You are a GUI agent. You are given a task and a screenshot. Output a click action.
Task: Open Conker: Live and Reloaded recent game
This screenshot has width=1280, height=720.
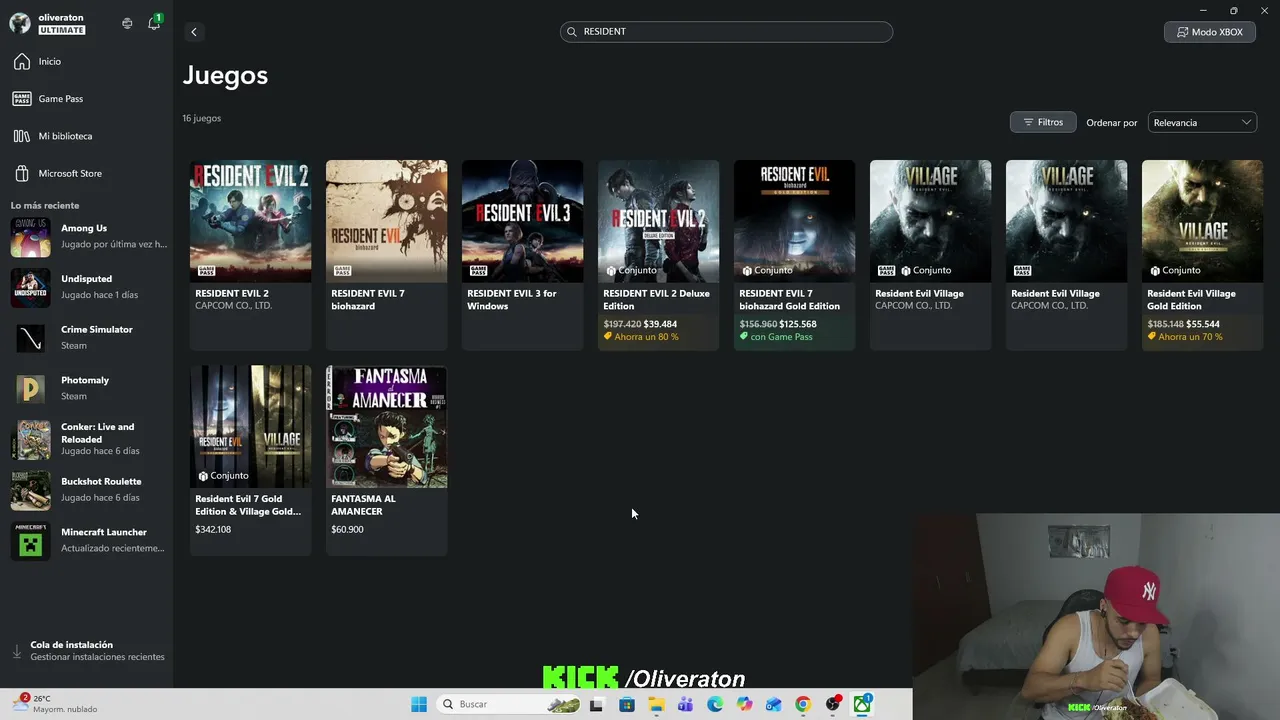(87, 439)
